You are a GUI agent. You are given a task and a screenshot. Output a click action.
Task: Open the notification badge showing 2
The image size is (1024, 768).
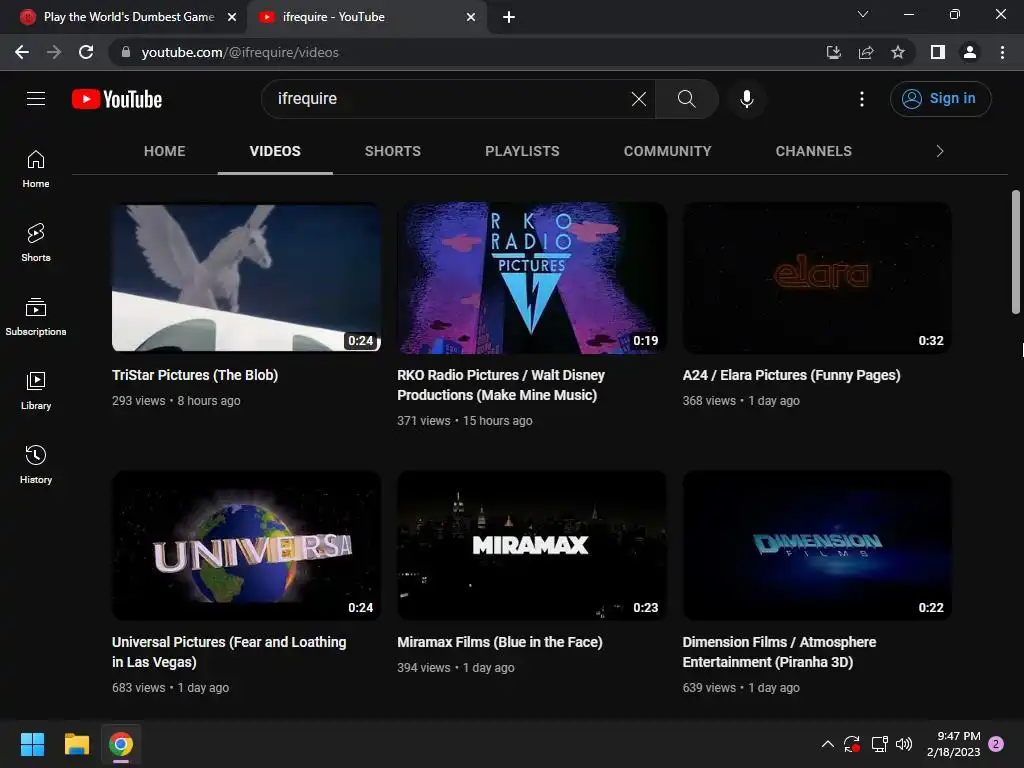pos(996,744)
